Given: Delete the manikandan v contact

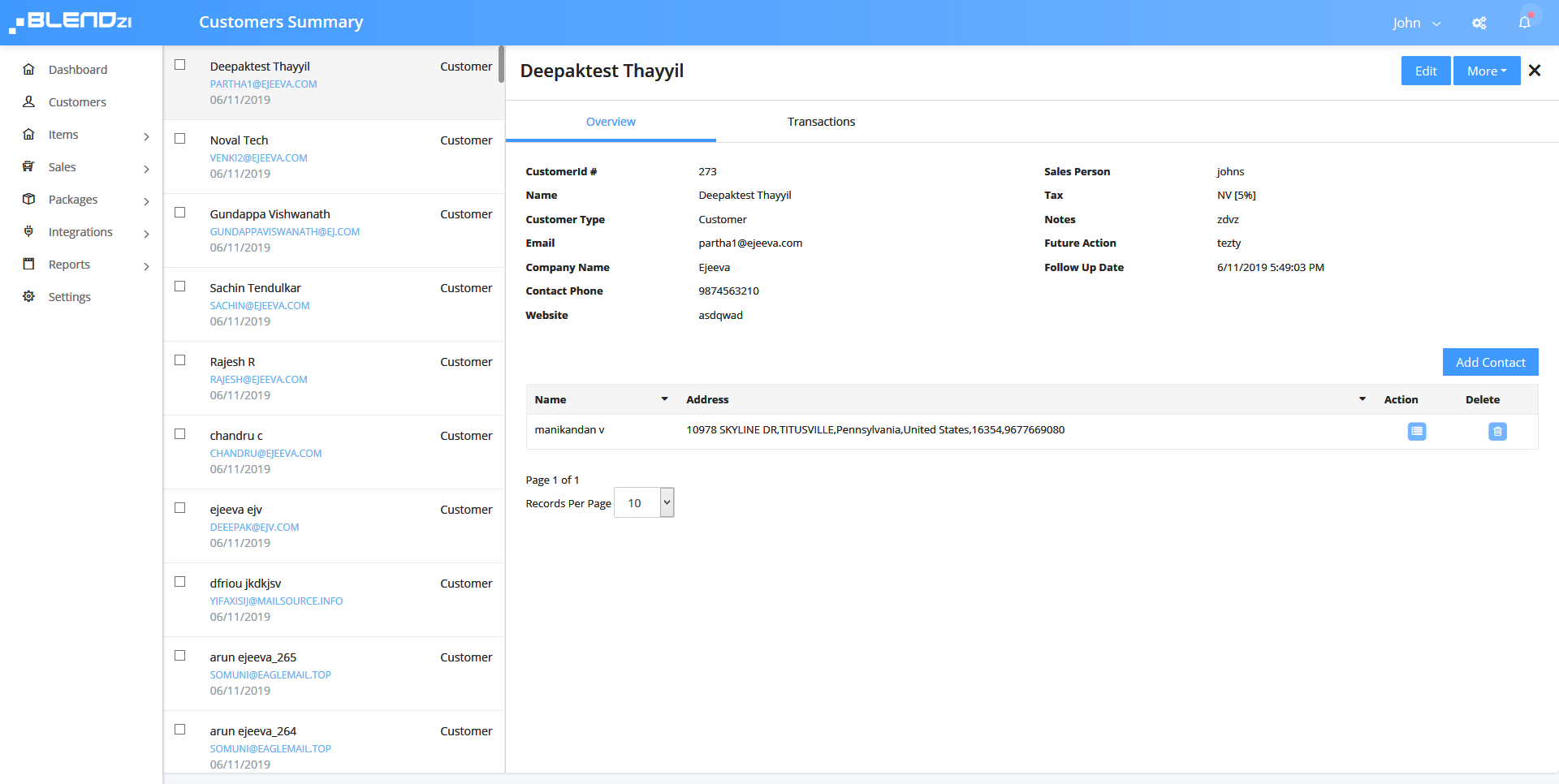Looking at the screenshot, I should pyautogui.click(x=1498, y=431).
